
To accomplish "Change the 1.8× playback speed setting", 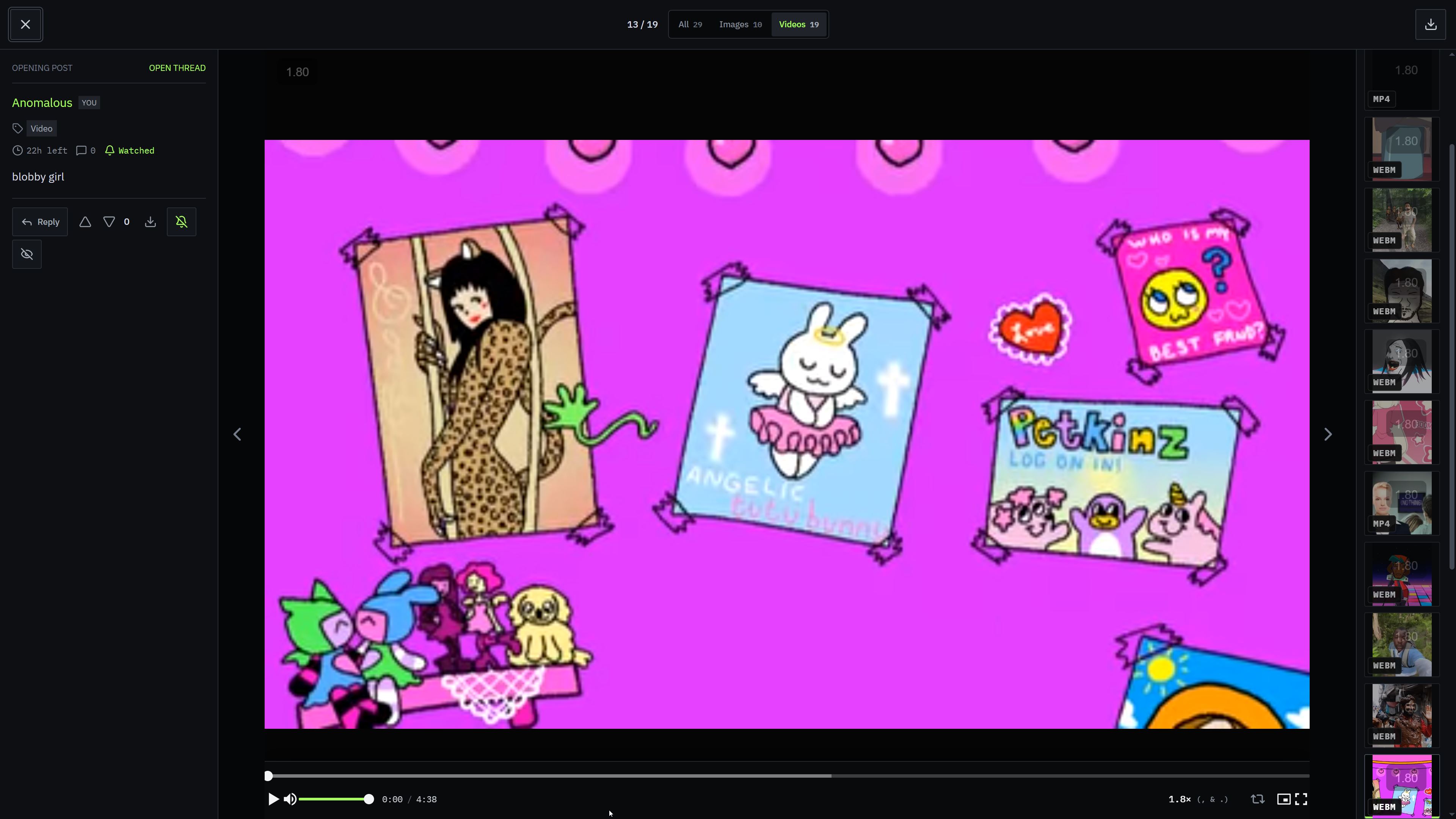I will pos(1198,799).
